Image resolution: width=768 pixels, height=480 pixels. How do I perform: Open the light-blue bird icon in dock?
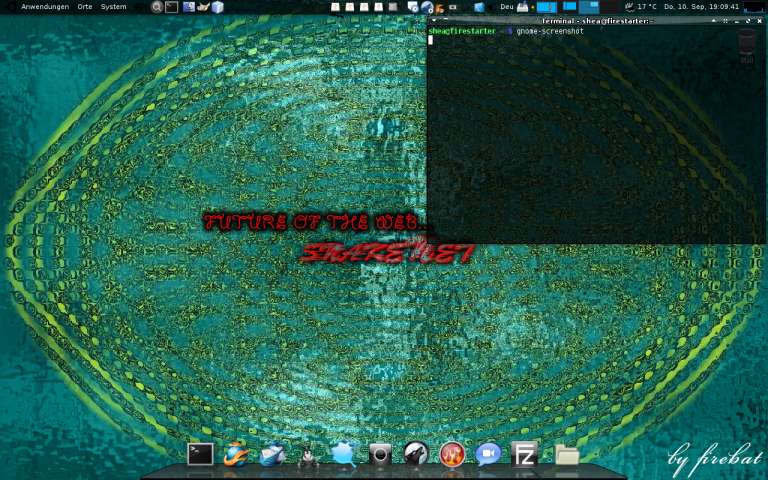[x=344, y=454]
